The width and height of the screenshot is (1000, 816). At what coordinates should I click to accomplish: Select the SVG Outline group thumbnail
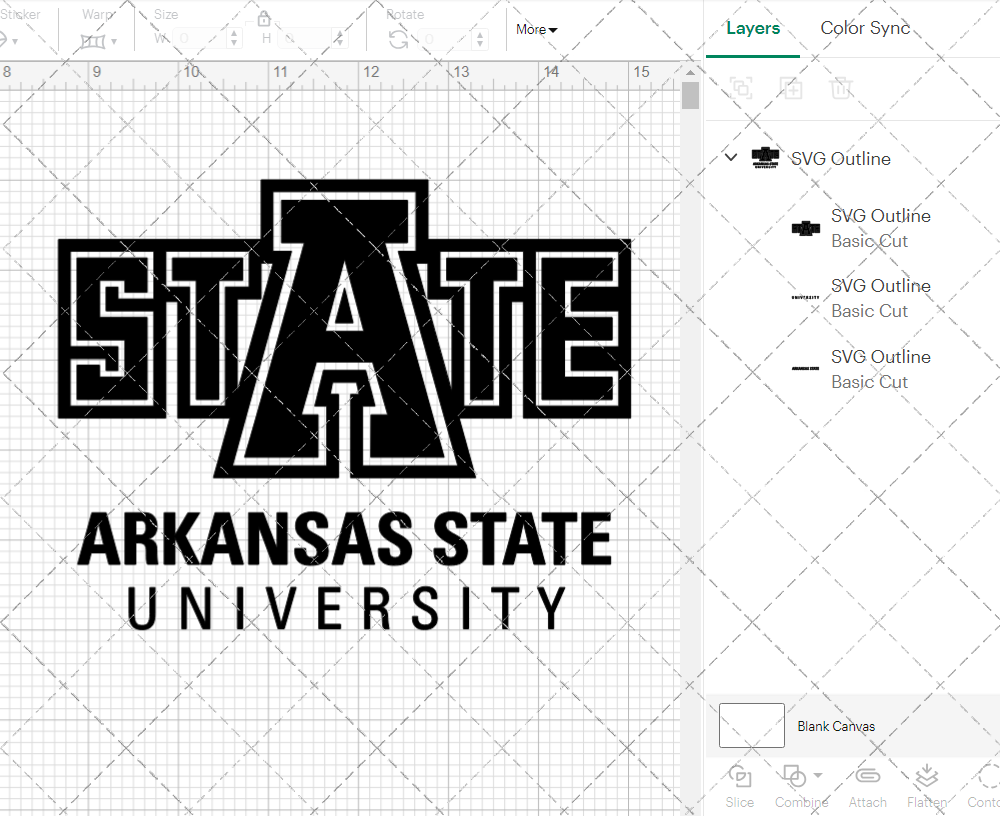(765, 157)
